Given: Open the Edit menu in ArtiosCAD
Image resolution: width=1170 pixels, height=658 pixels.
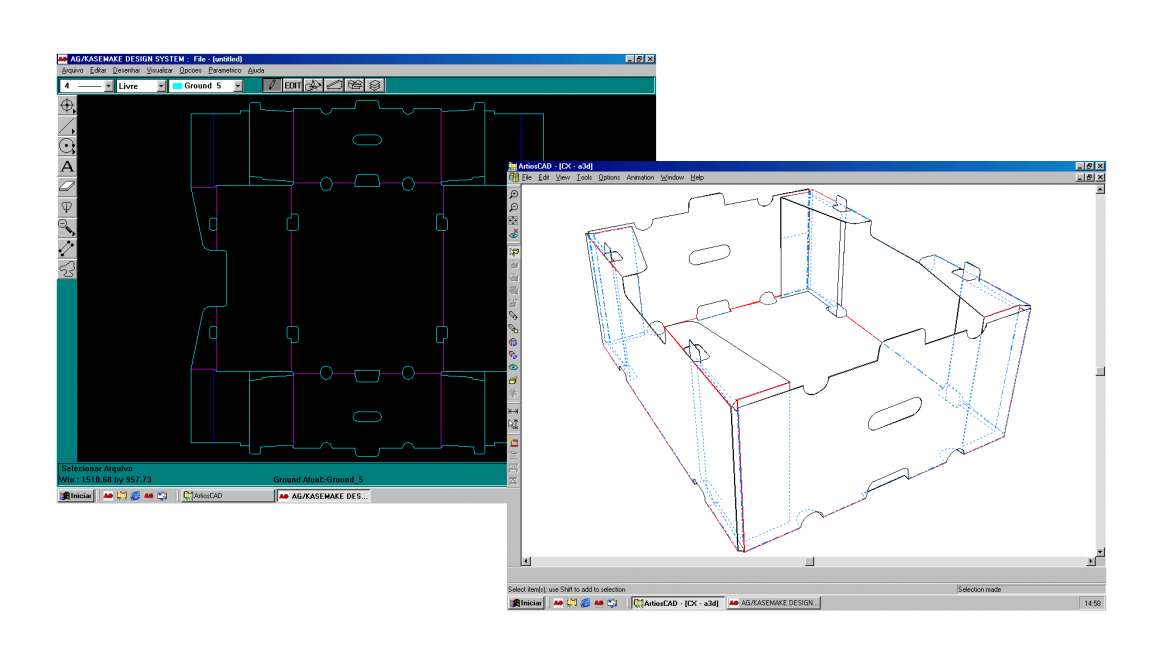Looking at the screenshot, I should point(544,178).
